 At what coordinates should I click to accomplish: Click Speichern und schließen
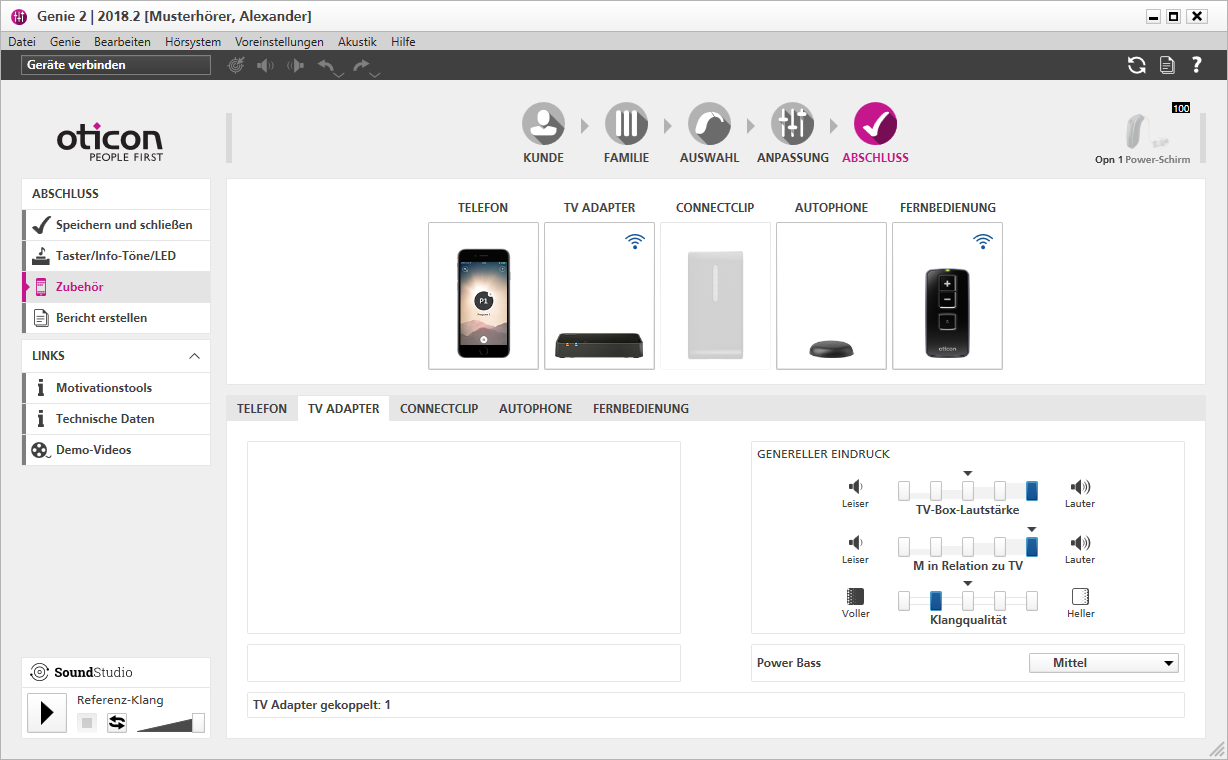123,225
